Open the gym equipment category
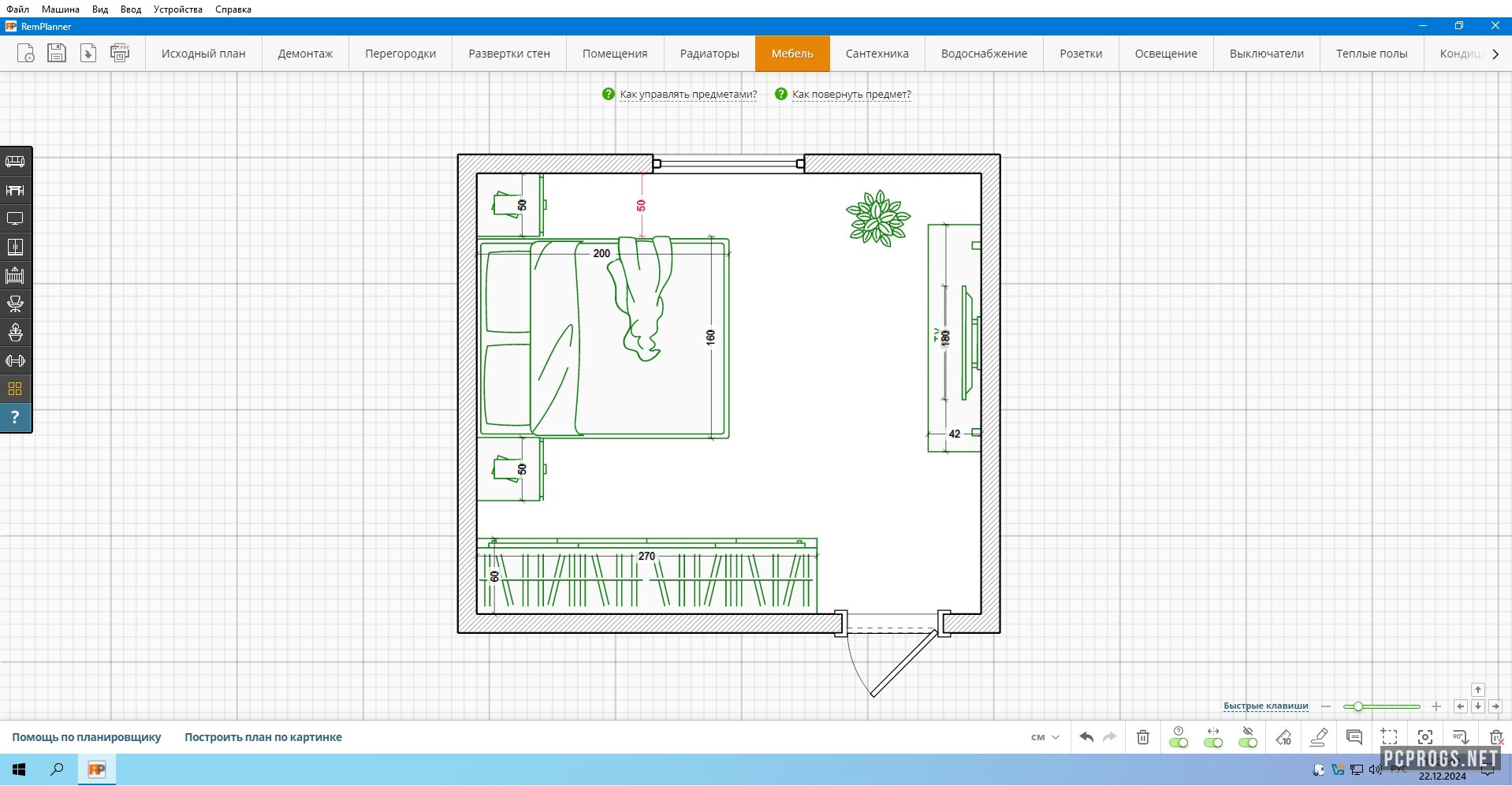This screenshot has height=786, width=1512. click(x=15, y=360)
